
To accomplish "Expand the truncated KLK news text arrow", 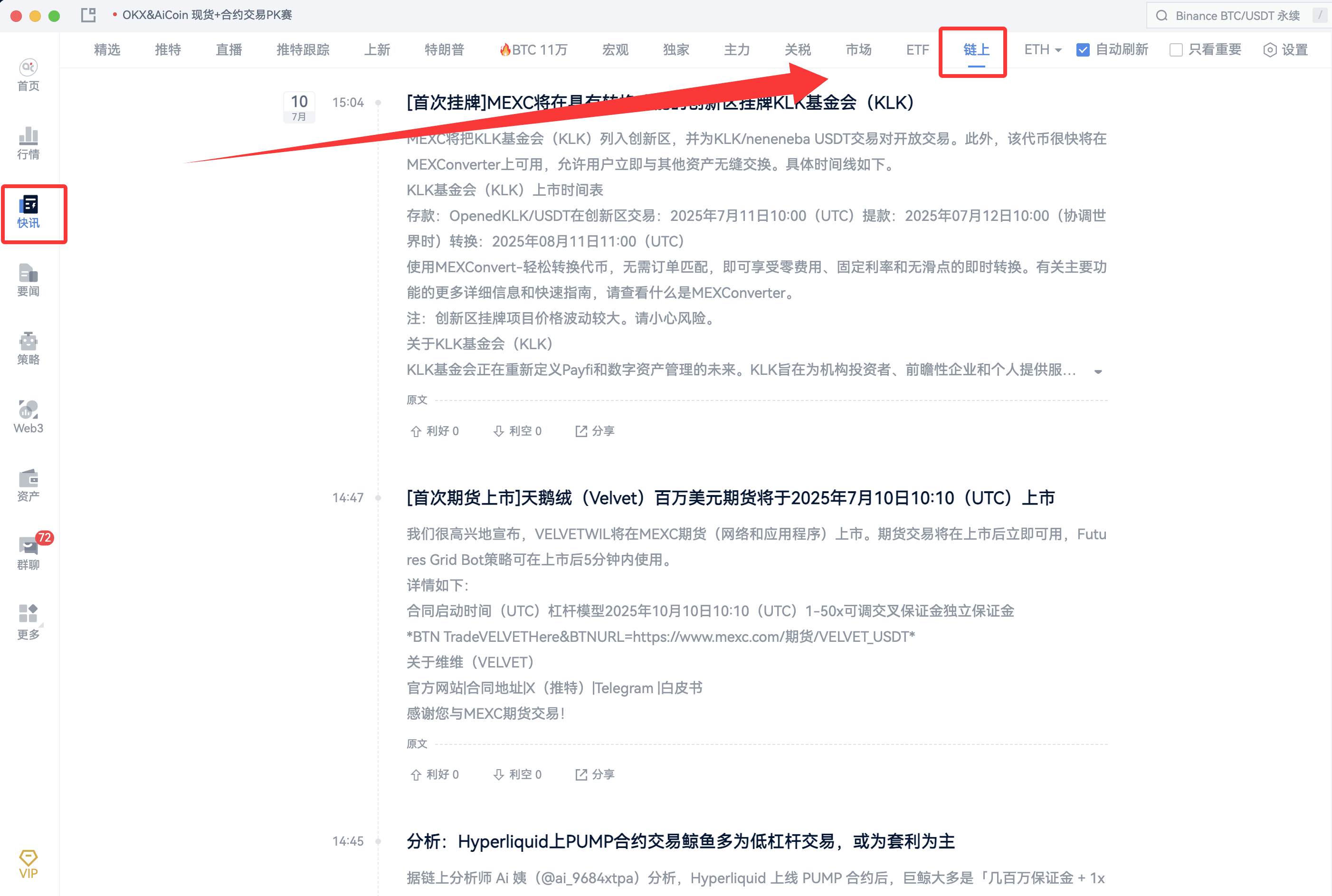I will [1098, 372].
